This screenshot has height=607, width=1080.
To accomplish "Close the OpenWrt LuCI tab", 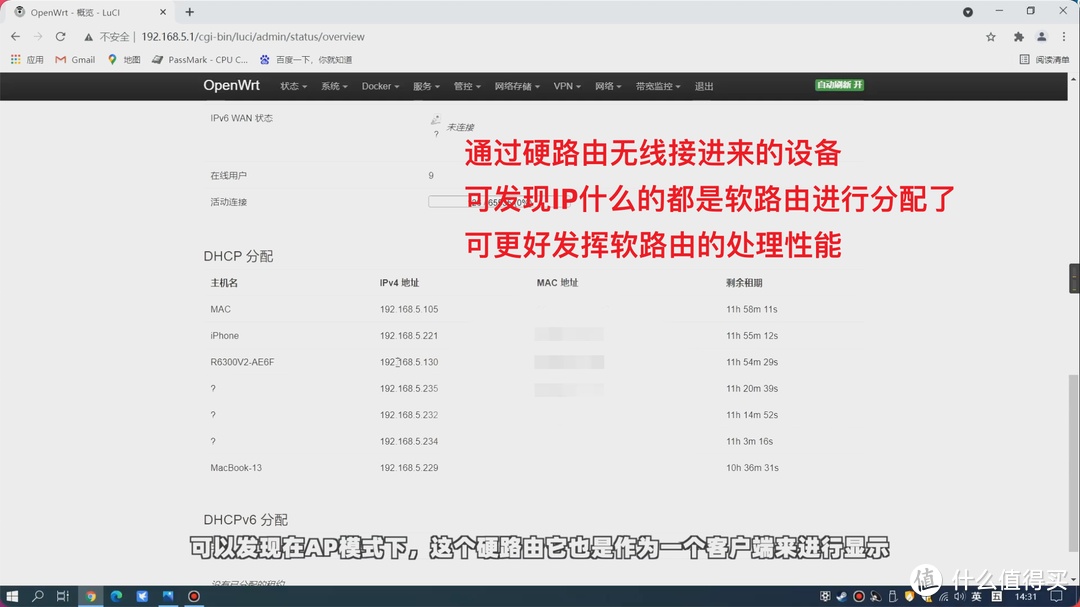I will [163, 12].
